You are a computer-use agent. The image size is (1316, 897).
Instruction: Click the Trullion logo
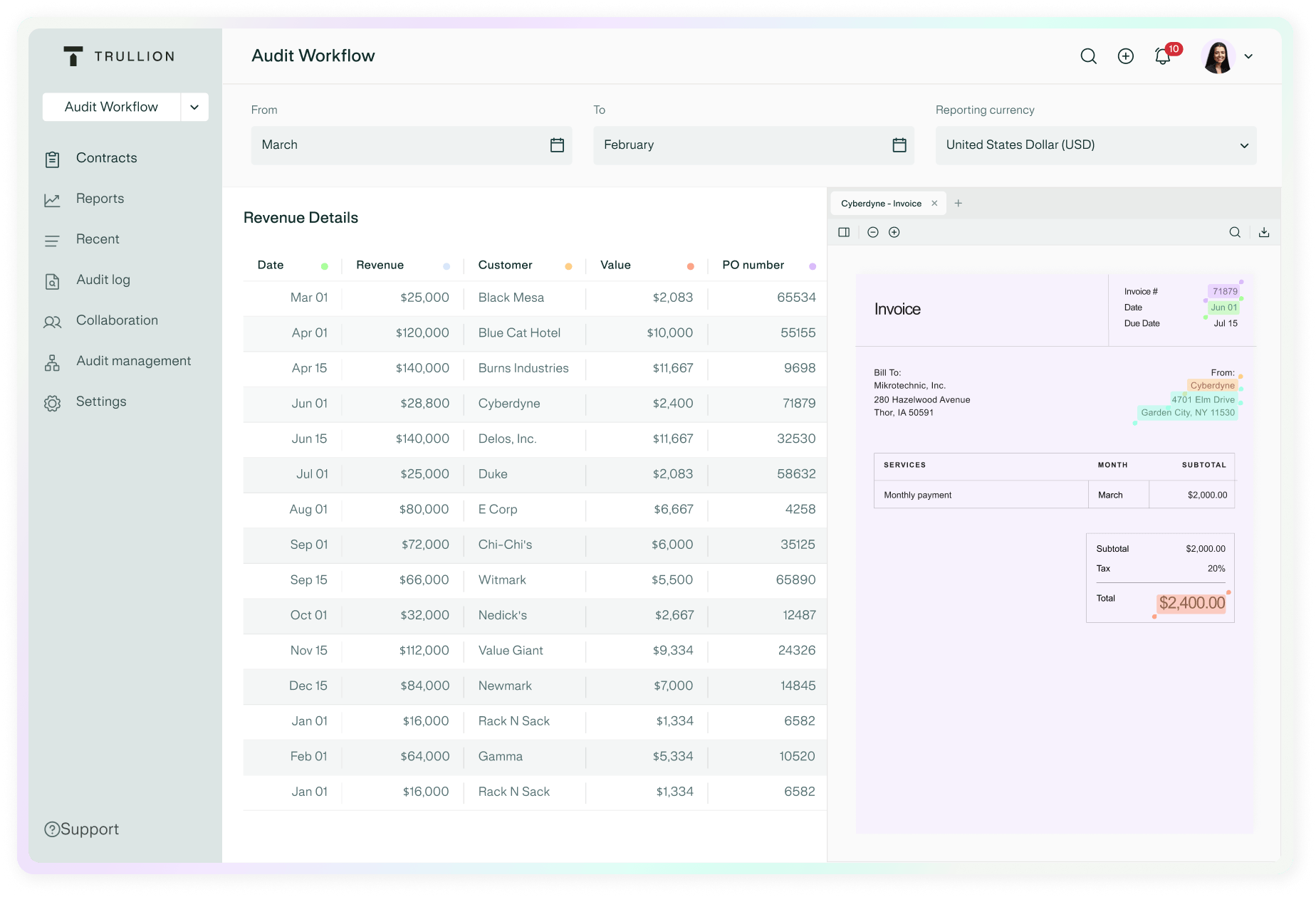(x=119, y=56)
